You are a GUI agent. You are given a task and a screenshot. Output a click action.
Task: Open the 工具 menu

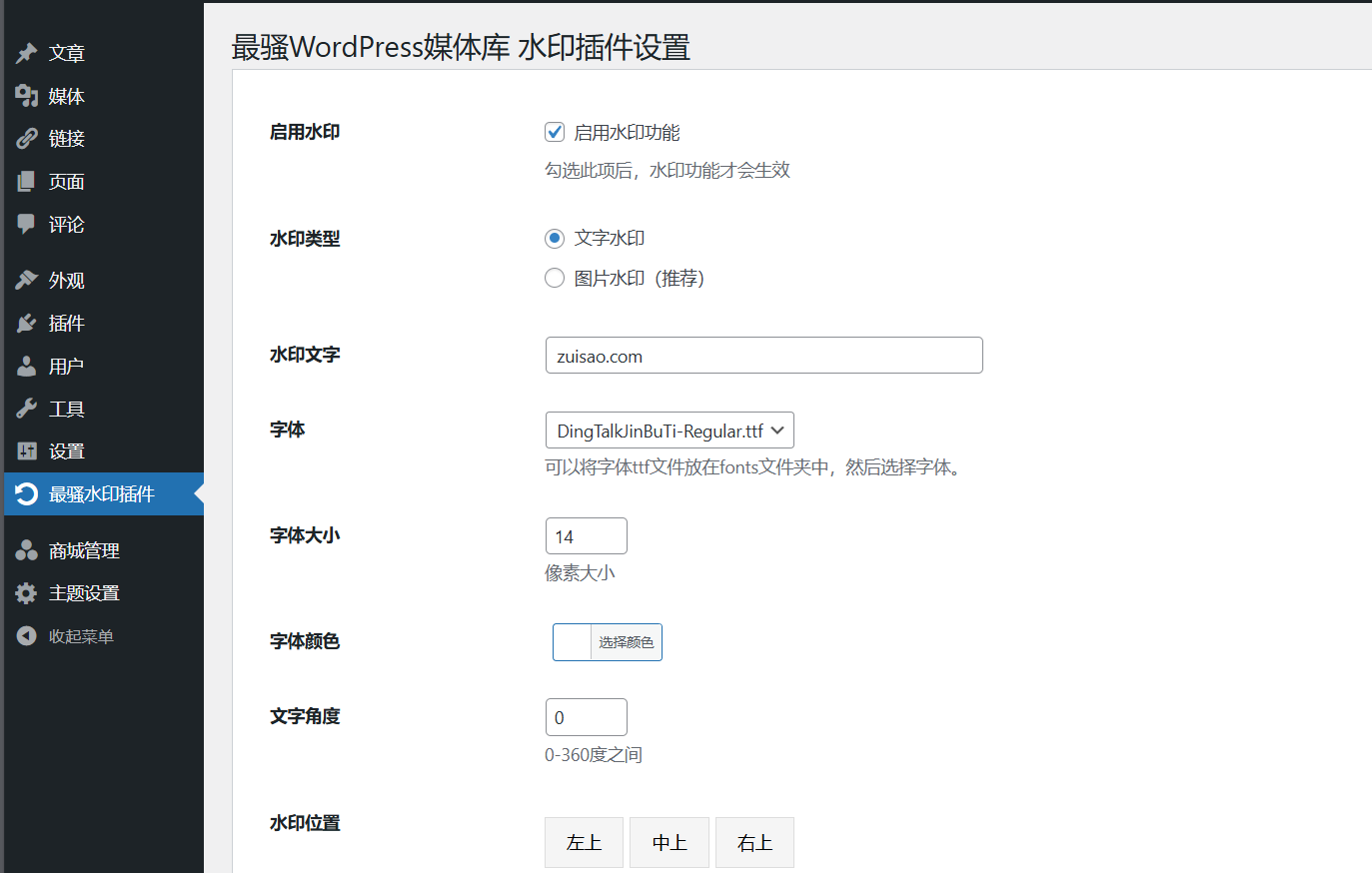[104, 409]
